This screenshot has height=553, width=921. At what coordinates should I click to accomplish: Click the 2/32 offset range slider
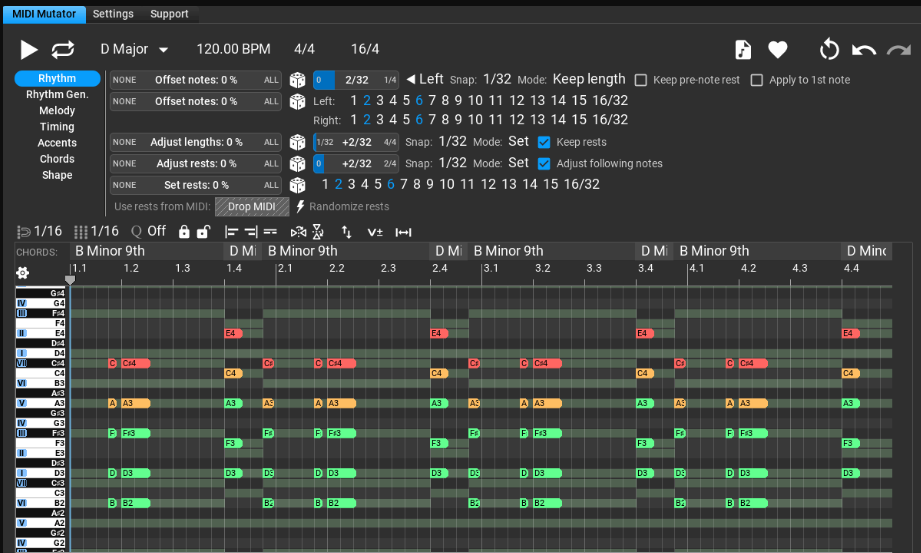pyautogui.click(x=356, y=80)
